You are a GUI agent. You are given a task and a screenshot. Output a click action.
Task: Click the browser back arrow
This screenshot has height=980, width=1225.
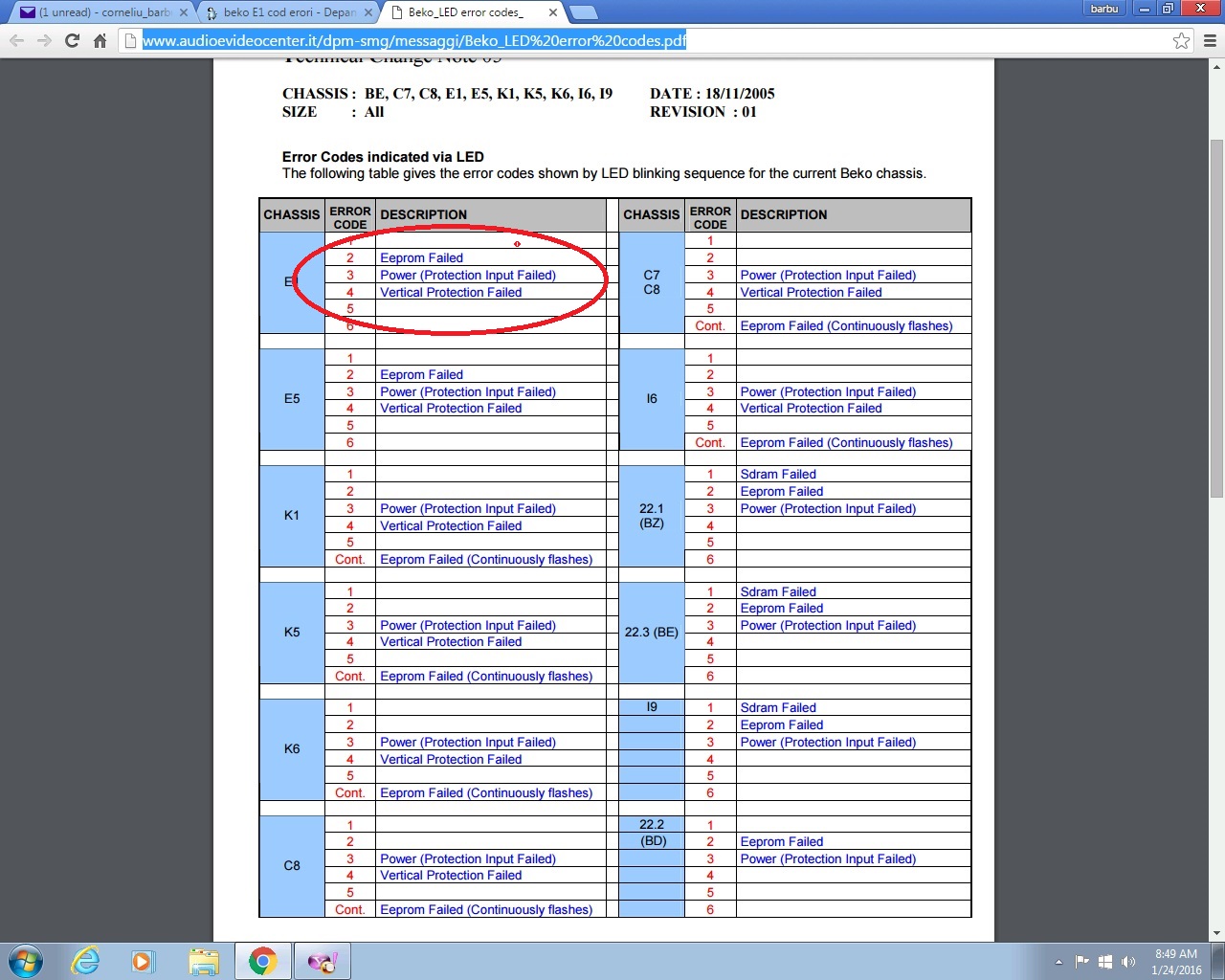pos(16,41)
